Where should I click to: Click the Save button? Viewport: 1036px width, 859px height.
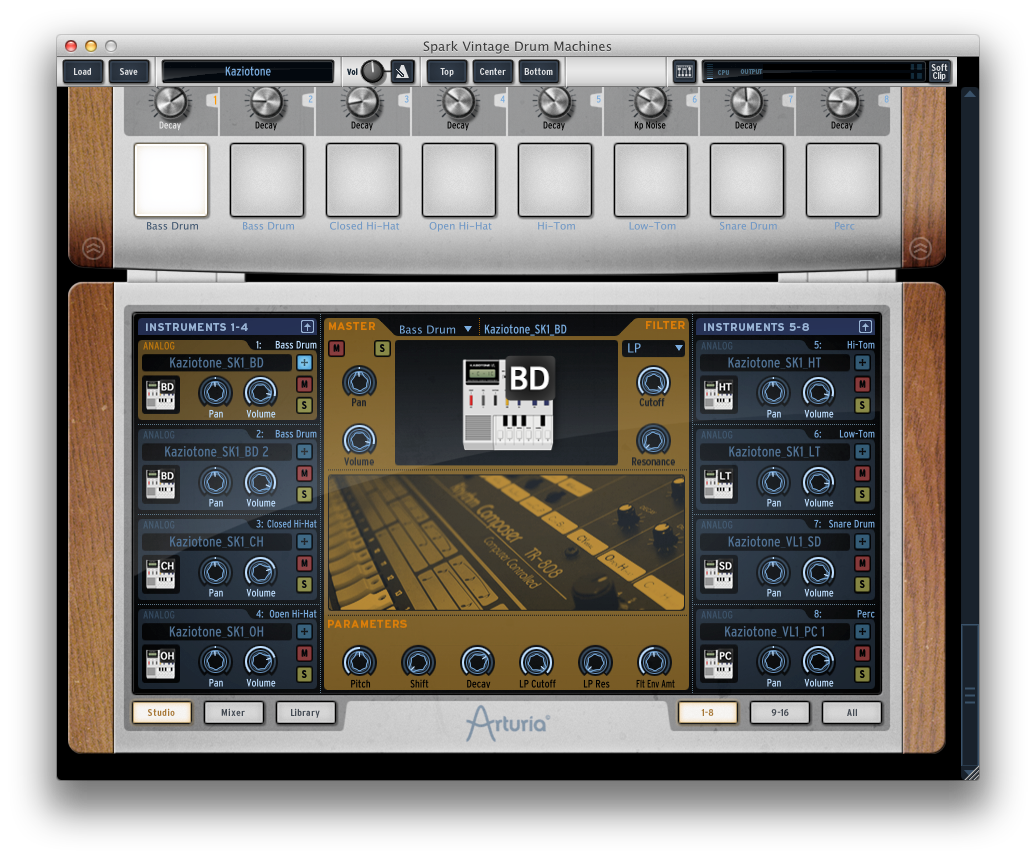point(129,71)
